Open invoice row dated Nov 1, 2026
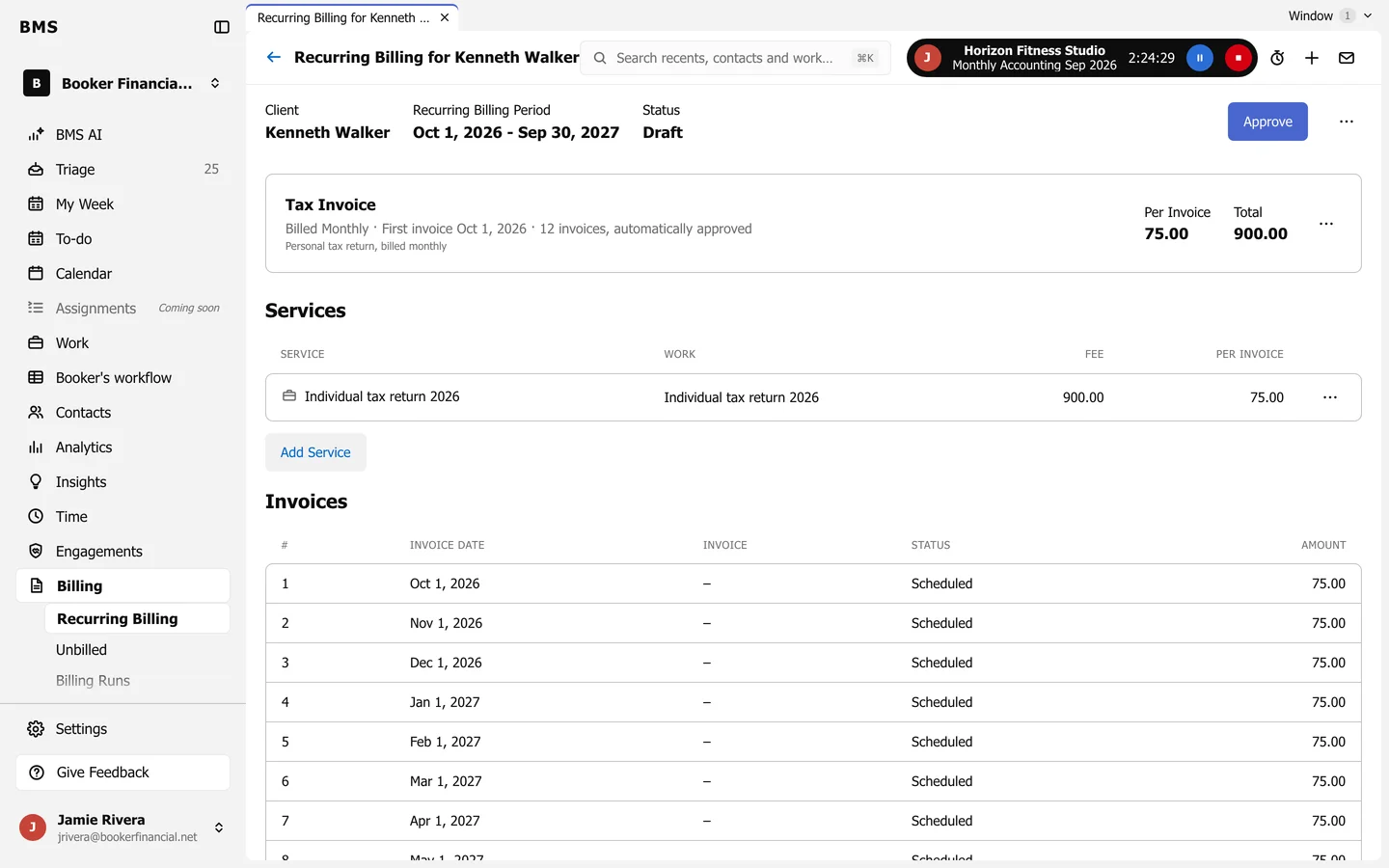 [813, 623]
